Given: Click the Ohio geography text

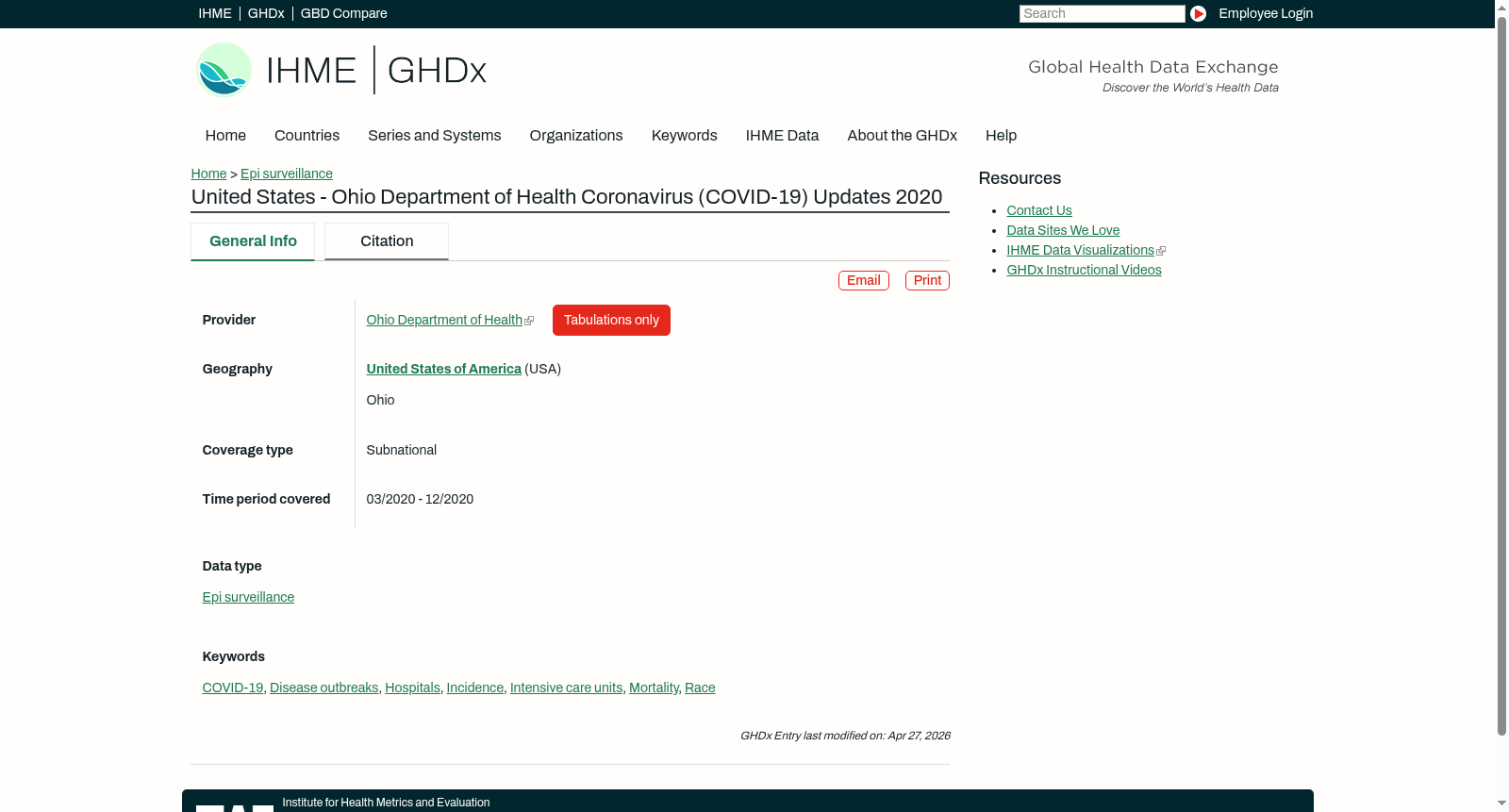Looking at the screenshot, I should [380, 400].
